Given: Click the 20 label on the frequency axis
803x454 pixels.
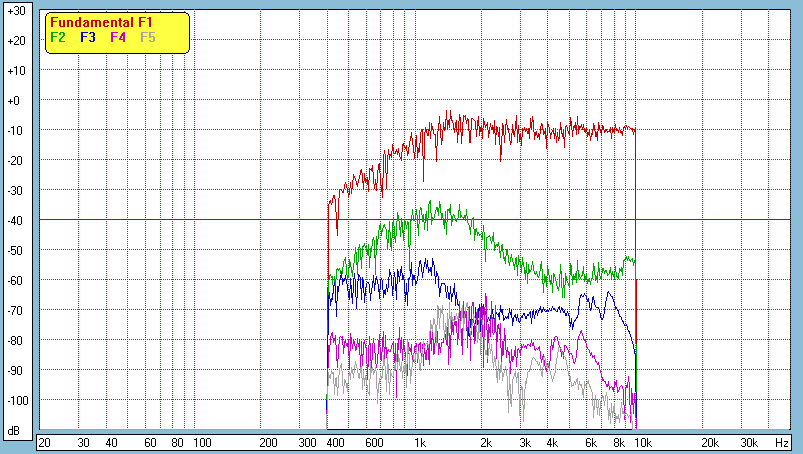Looking at the screenshot, I should 44,442.
